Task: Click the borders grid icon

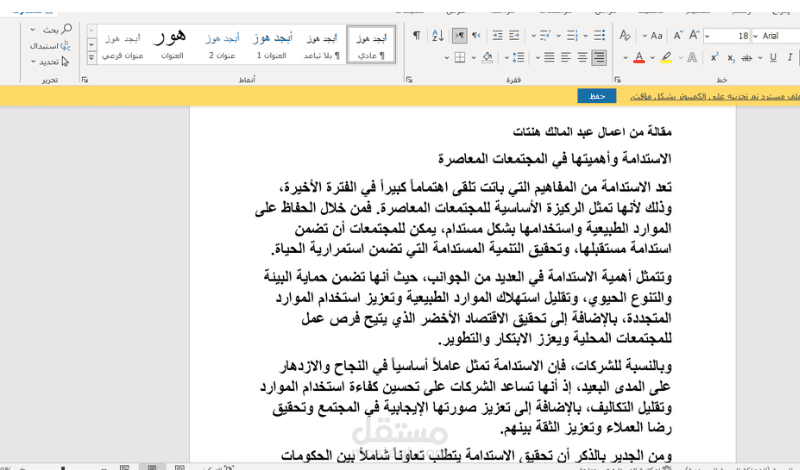Action: [460, 58]
